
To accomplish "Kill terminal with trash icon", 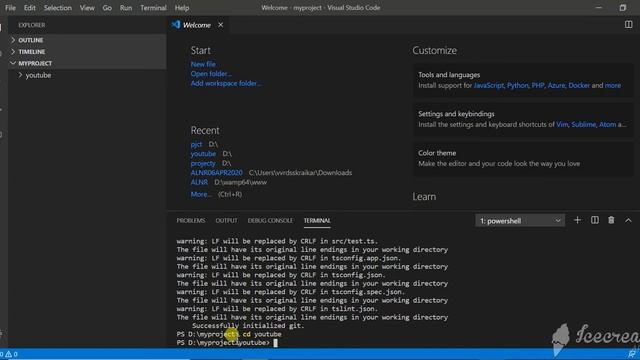I will tap(611, 220).
